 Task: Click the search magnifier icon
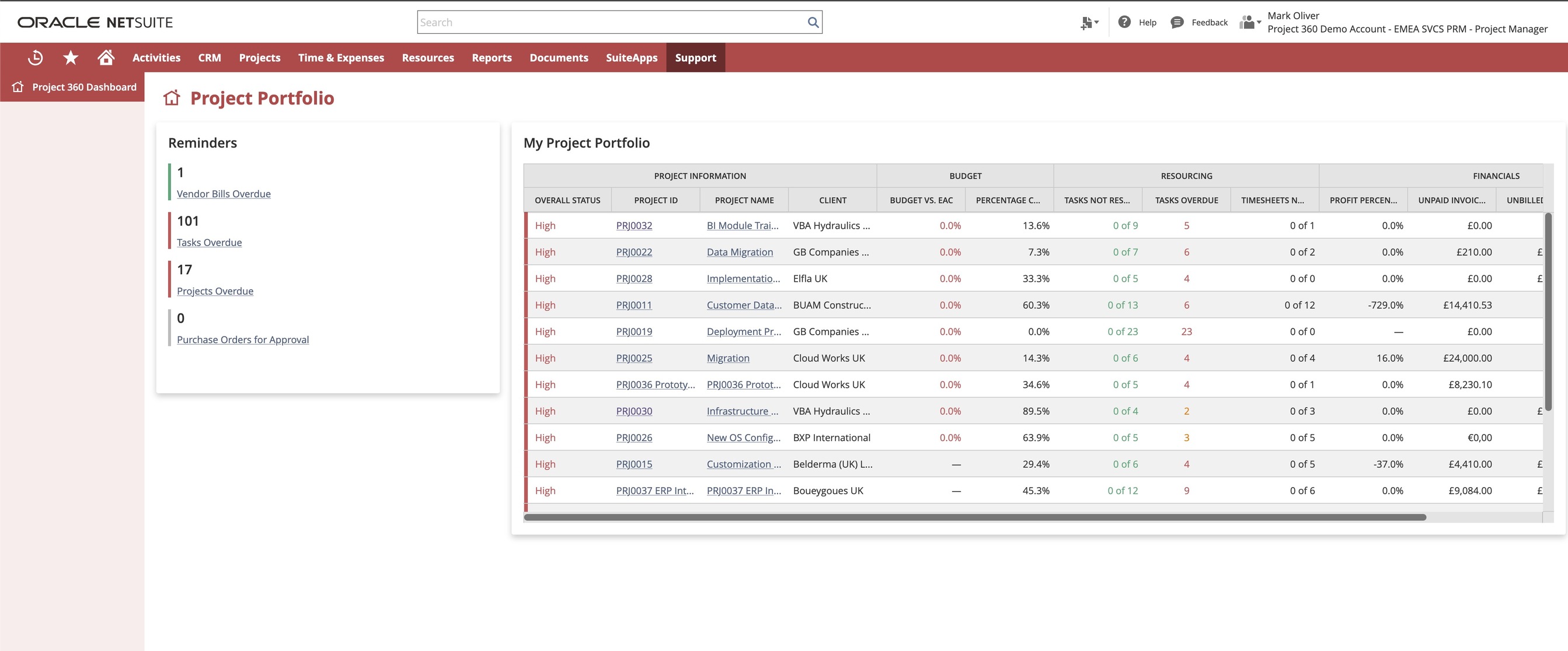click(813, 22)
